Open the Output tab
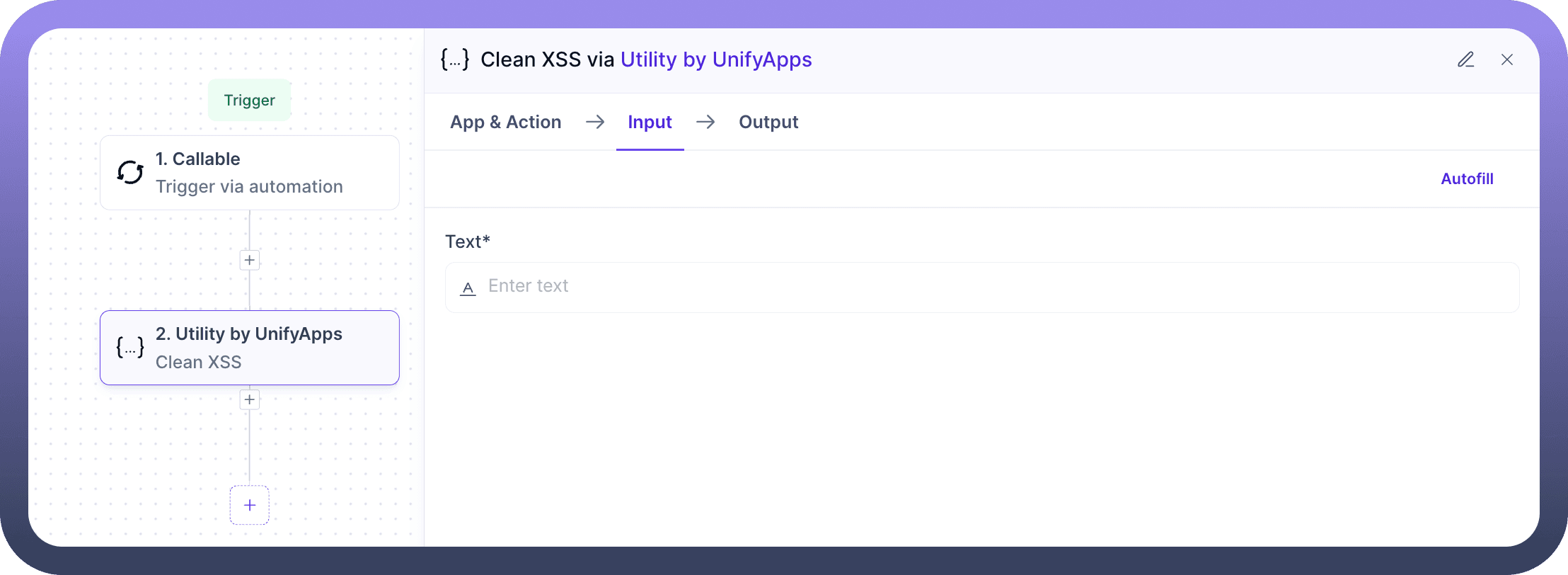 768,123
